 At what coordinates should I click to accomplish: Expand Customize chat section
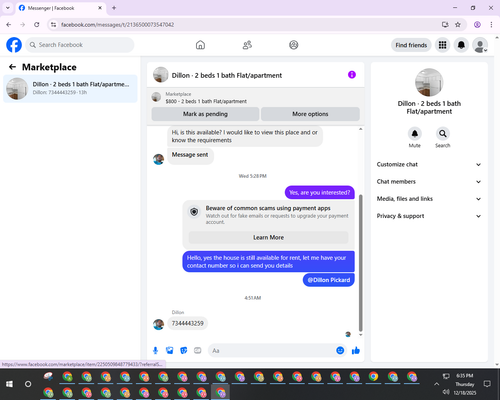tap(429, 164)
